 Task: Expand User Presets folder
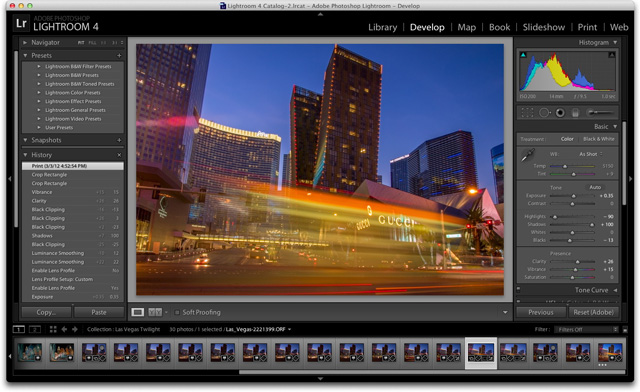tap(39, 127)
